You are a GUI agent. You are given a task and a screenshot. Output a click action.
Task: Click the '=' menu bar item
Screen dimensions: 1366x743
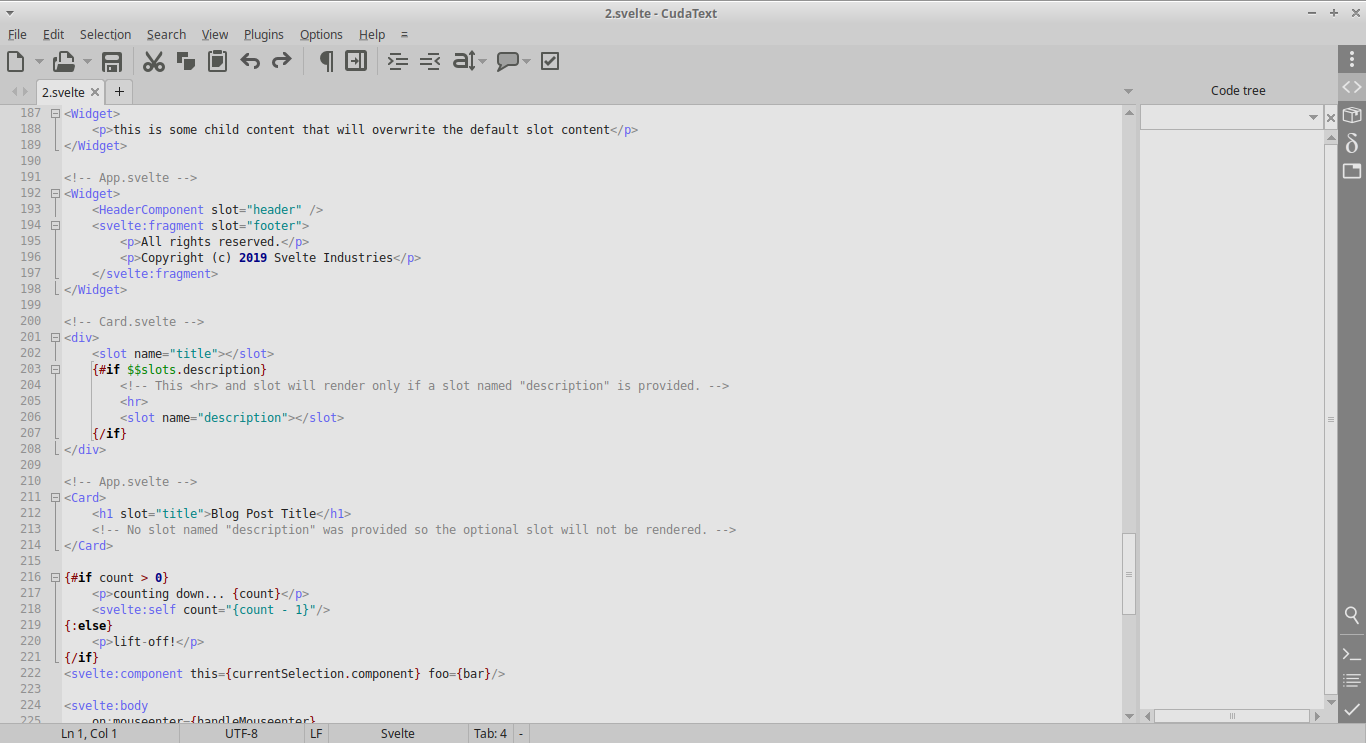coord(404,34)
